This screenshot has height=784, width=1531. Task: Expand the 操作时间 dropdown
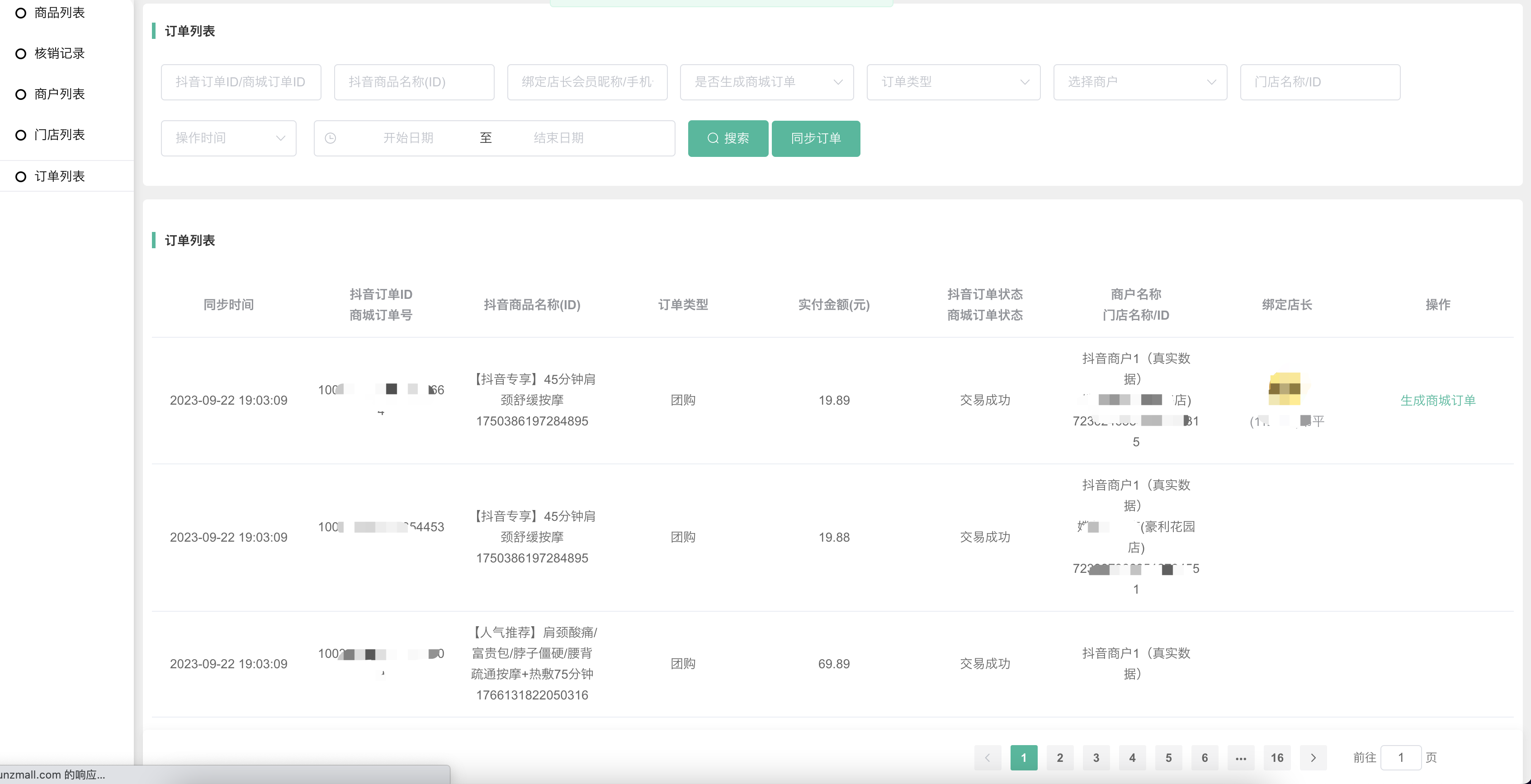click(x=228, y=138)
